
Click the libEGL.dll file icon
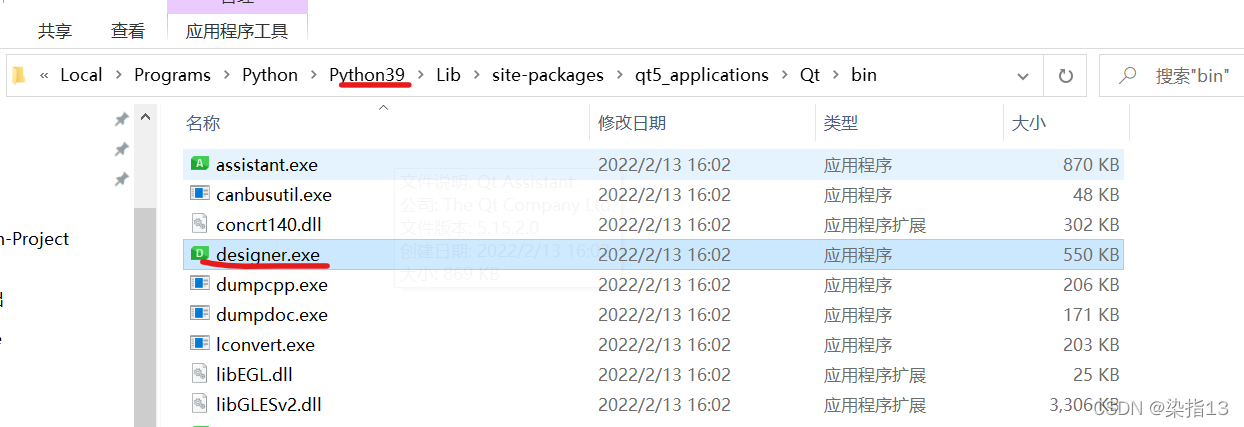(x=200, y=374)
